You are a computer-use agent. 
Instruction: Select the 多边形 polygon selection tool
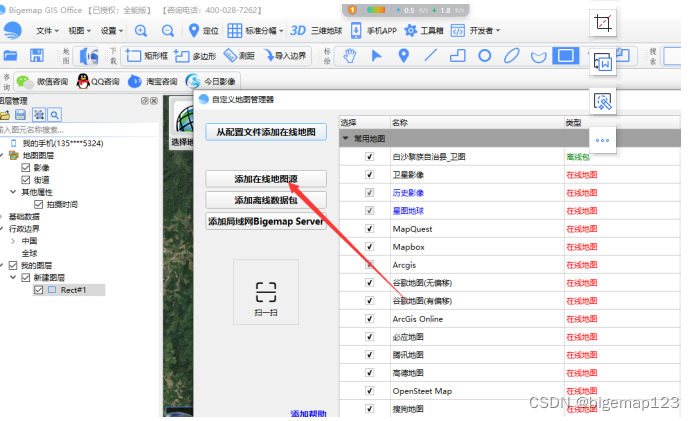[195, 56]
